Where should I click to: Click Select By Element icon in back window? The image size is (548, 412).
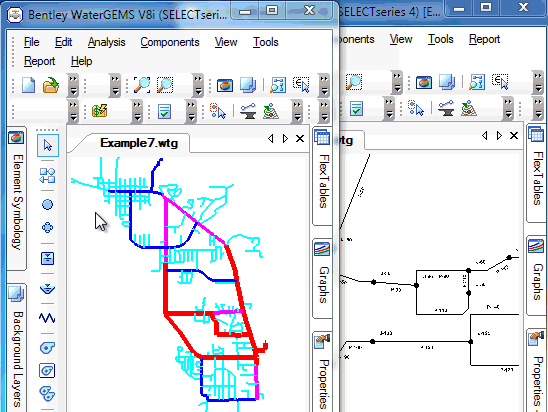point(416,108)
